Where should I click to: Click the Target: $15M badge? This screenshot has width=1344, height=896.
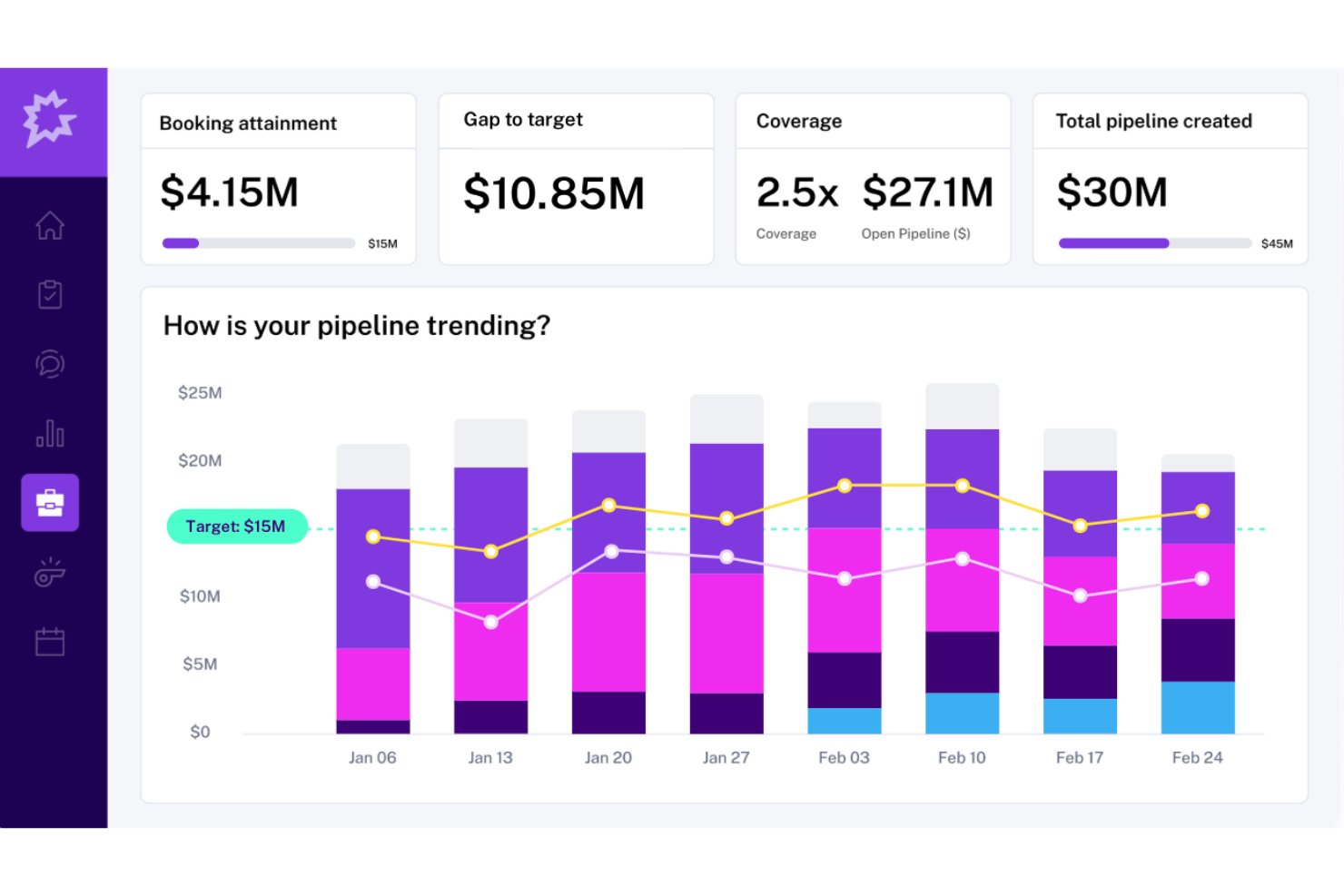pyautogui.click(x=237, y=527)
